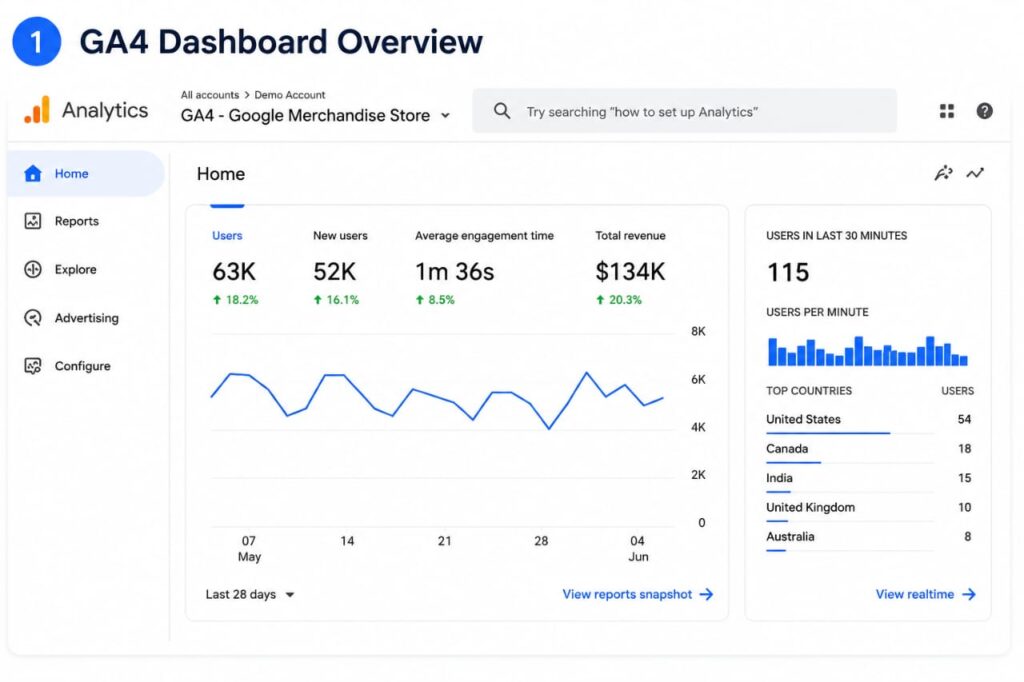
Task: Click the arrow next to View realtime
Action: coord(969,594)
